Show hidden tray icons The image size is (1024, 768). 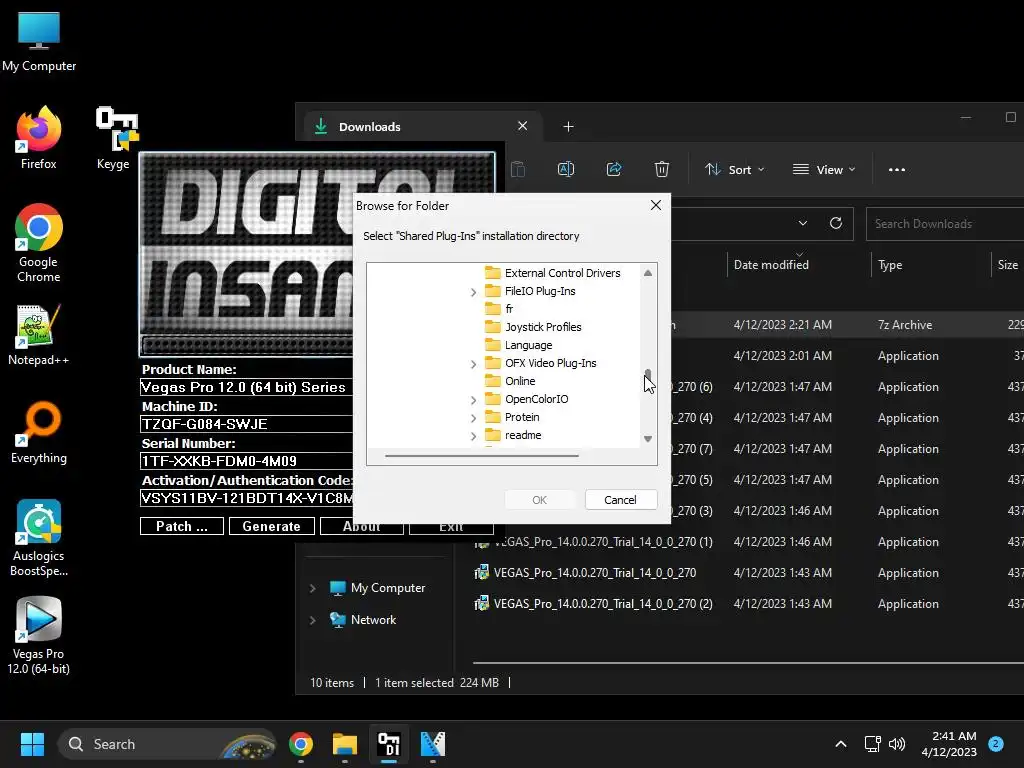coord(841,744)
